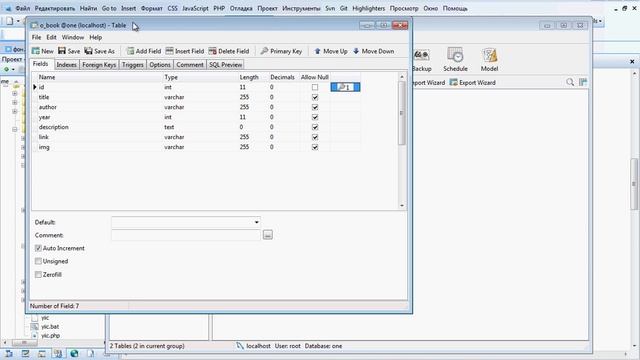Click the Comment text input field

[186, 235]
